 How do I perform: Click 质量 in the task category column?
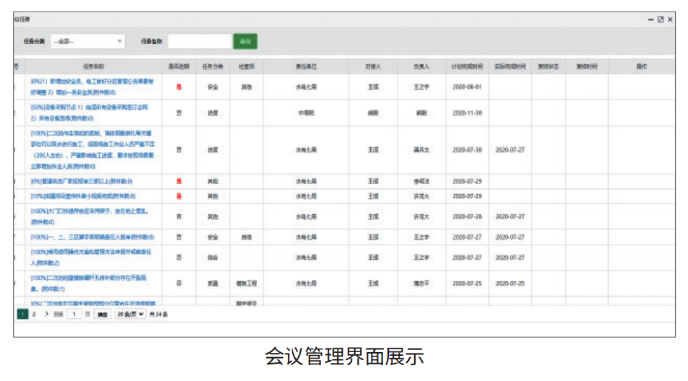213,284
